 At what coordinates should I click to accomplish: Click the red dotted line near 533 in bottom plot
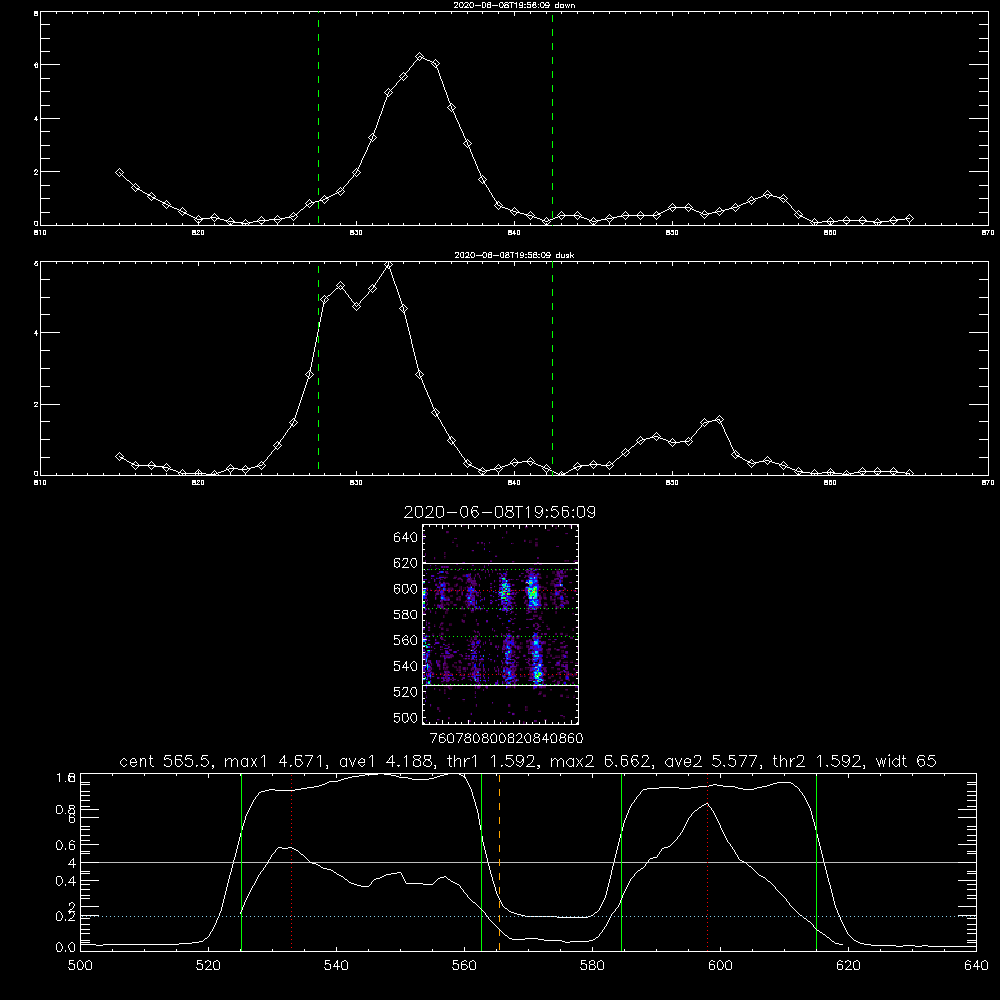pyautogui.click(x=291, y=861)
